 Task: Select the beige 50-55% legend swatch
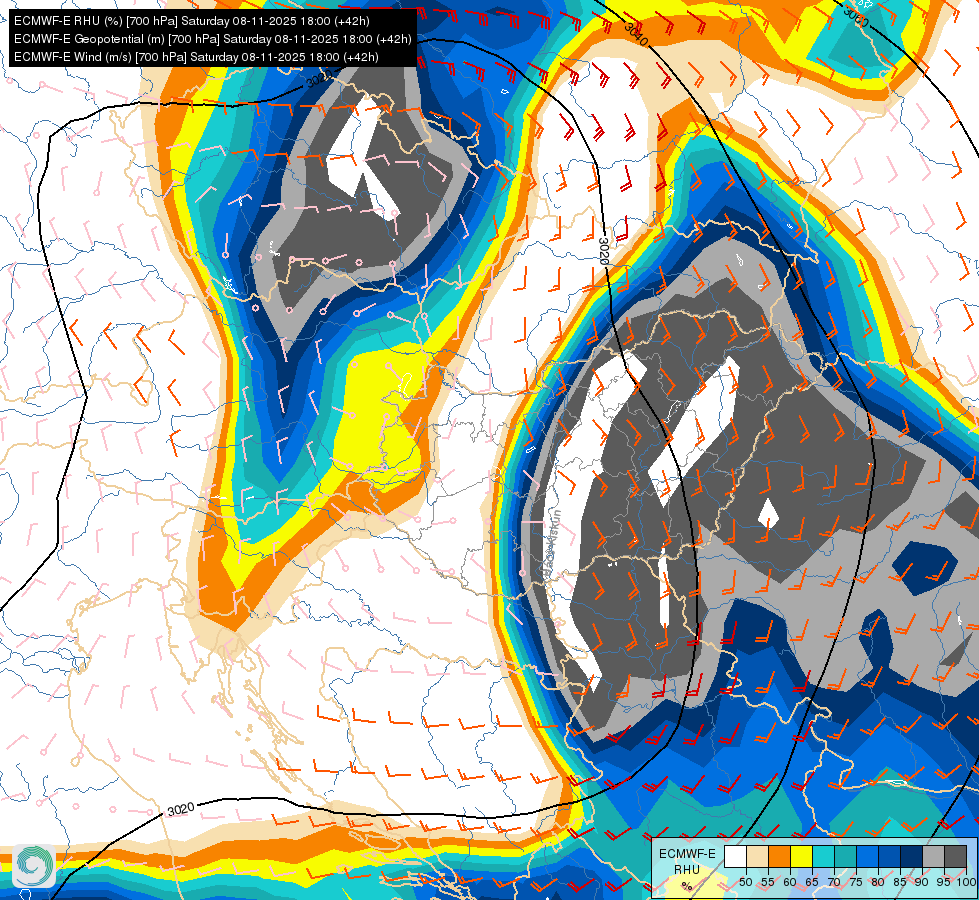(757, 856)
